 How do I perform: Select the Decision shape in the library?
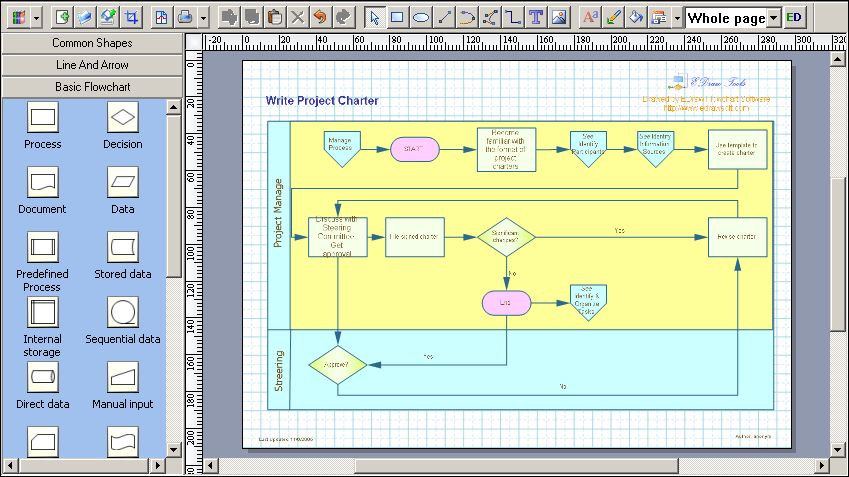(123, 118)
